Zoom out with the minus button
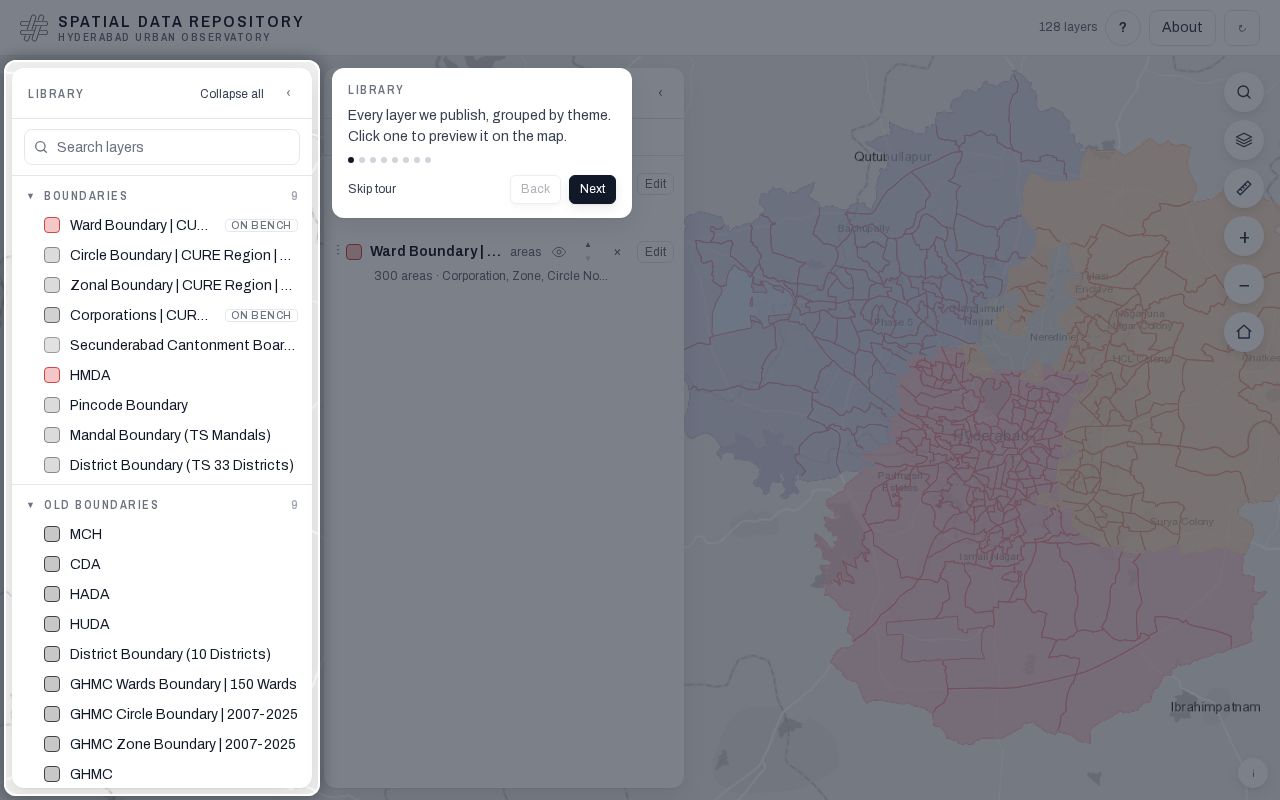The width and height of the screenshot is (1280, 800). pos(1244,285)
